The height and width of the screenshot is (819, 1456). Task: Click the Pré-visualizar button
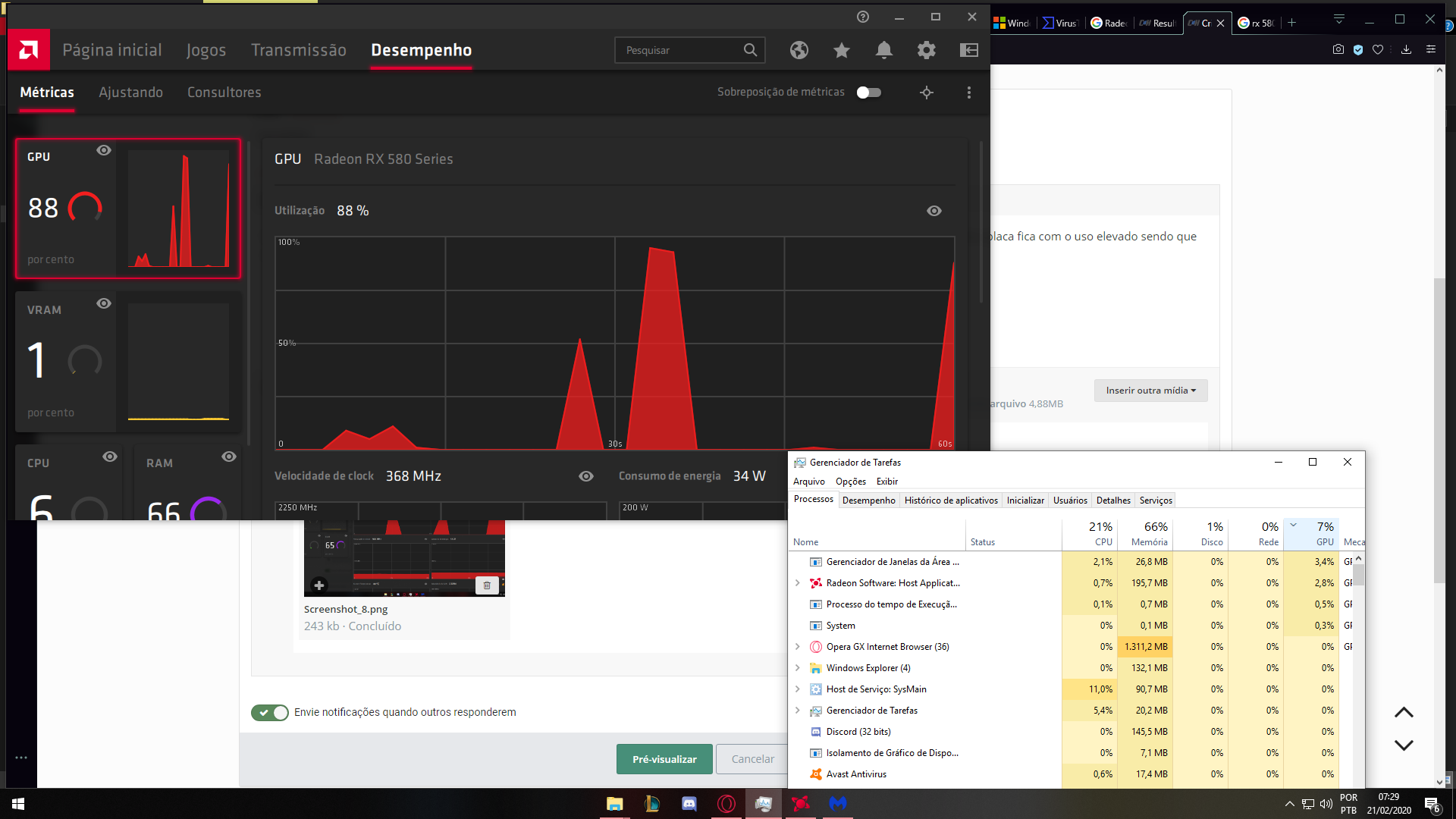664,759
